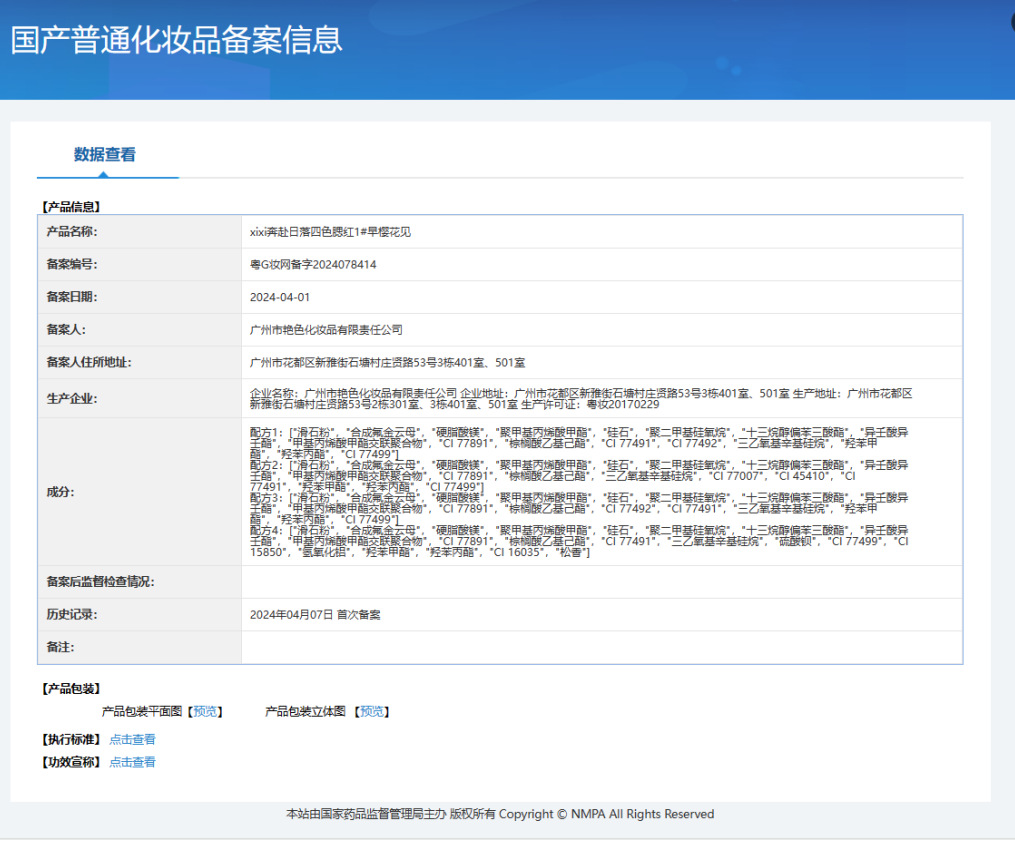Click the 生产企业 label cell
The width and height of the screenshot is (1015, 847).
point(140,398)
